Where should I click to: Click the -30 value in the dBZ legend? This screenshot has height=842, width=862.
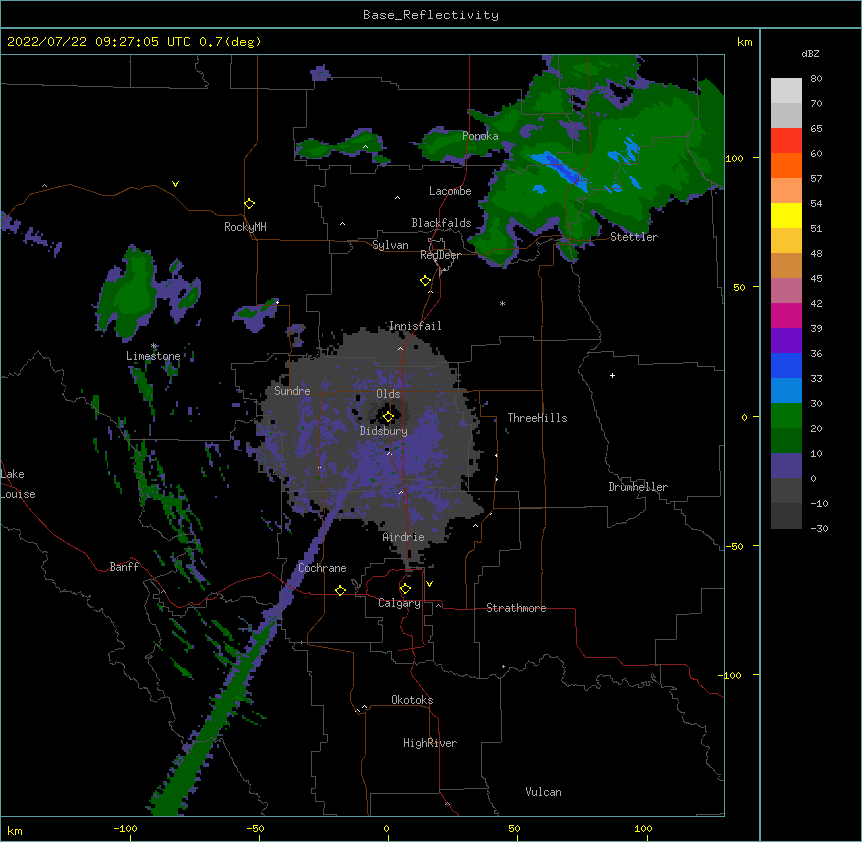point(819,528)
